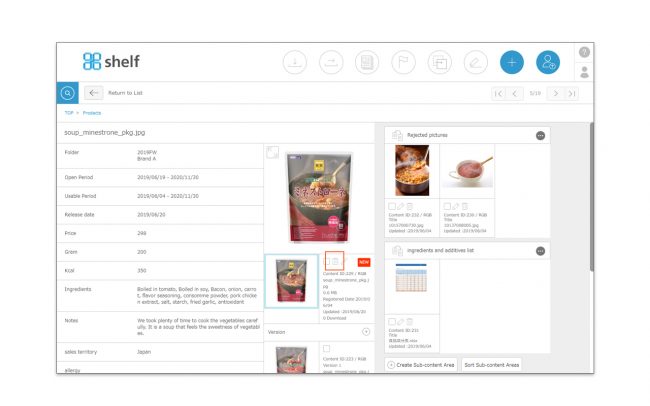Click the download icon in the top toolbar
Image resolution: width=650 pixels, height=406 pixels.
click(x=295, y=62)
